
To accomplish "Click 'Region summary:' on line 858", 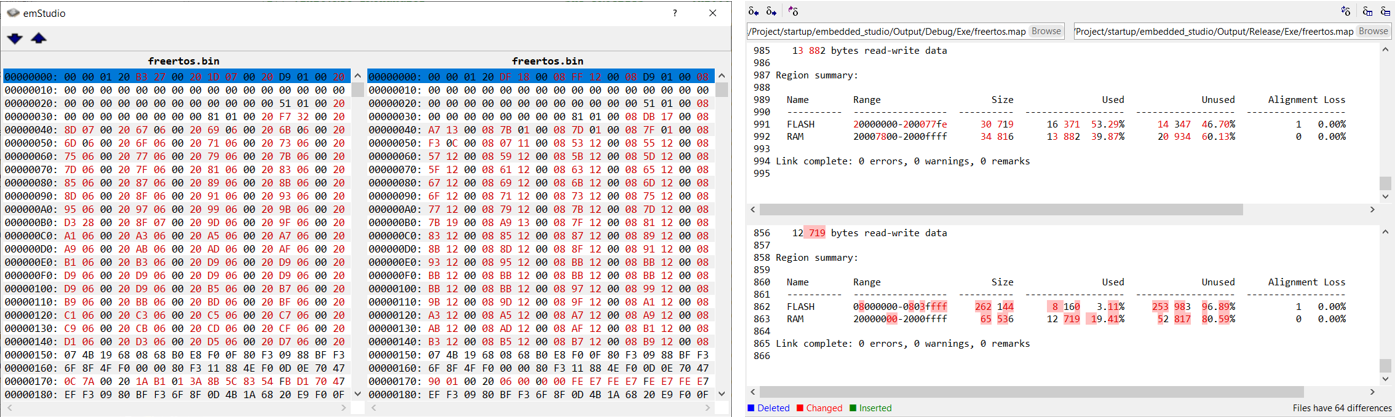I will coord(816,257).
